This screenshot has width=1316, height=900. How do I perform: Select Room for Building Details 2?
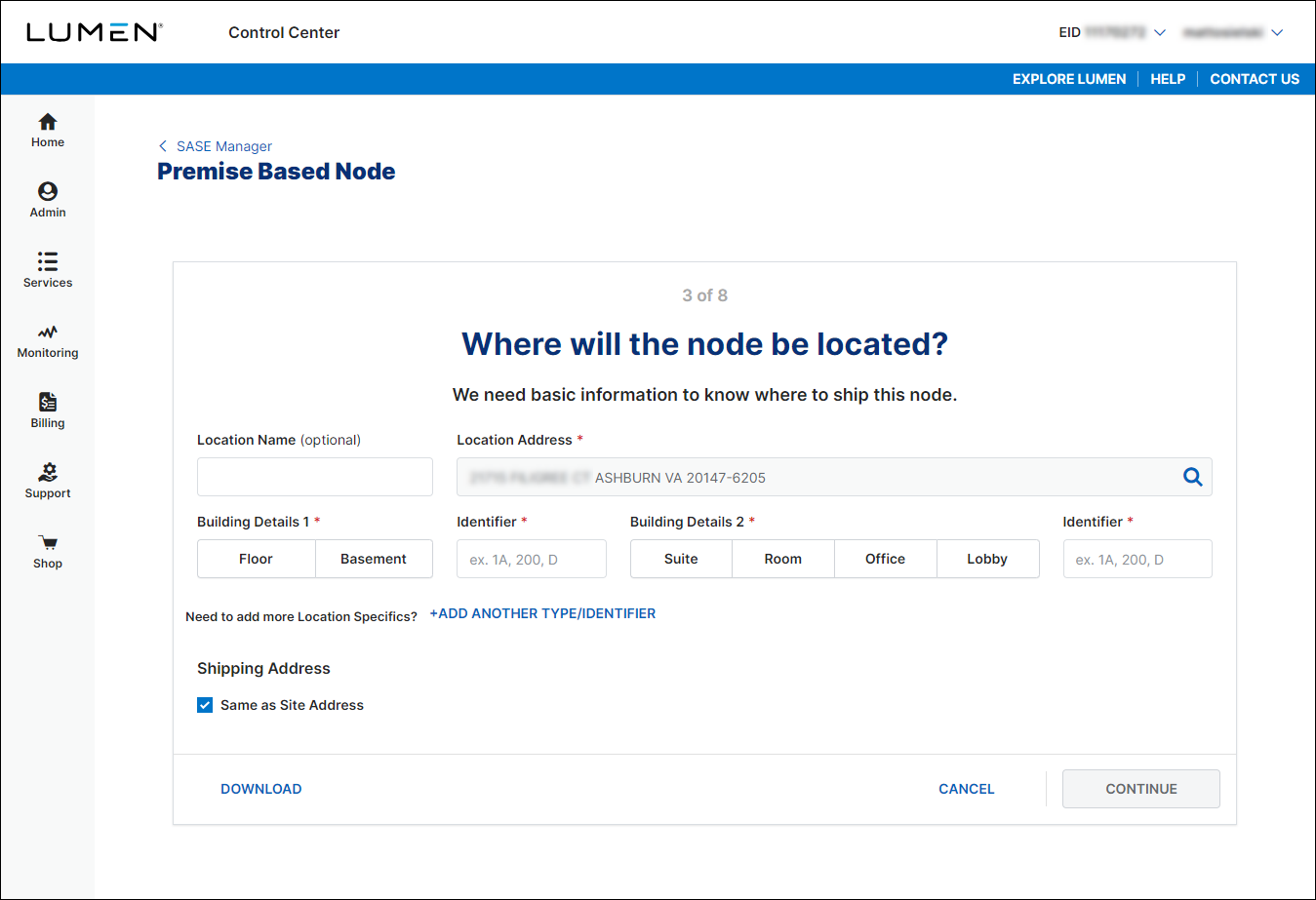click(x=783, y=559)
